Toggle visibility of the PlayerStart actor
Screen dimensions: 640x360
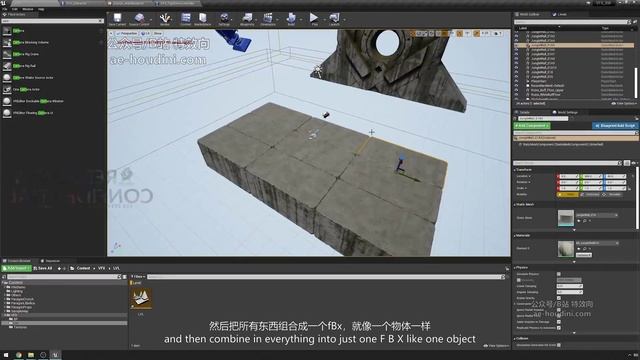tap(516, 81)
